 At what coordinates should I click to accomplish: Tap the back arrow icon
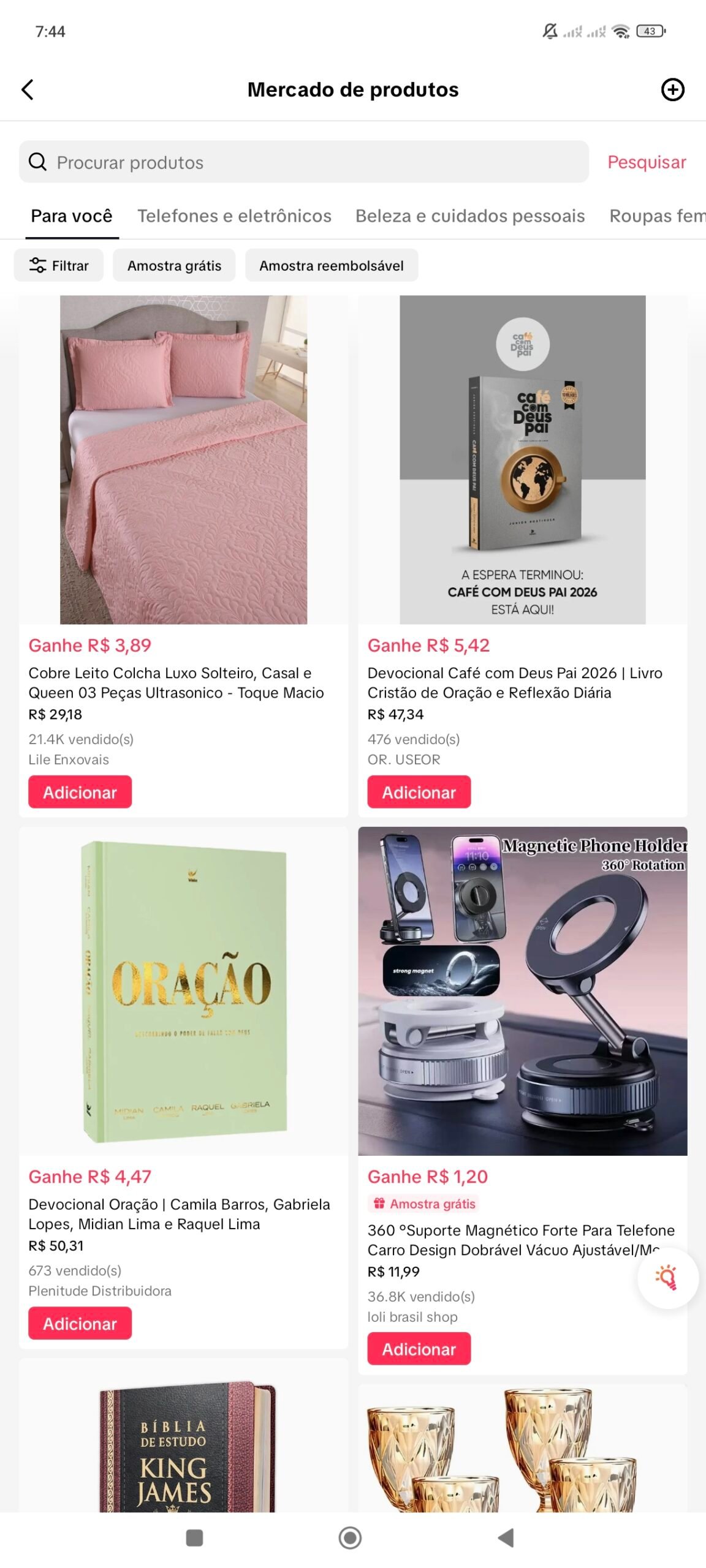click(x=28, y=89)
